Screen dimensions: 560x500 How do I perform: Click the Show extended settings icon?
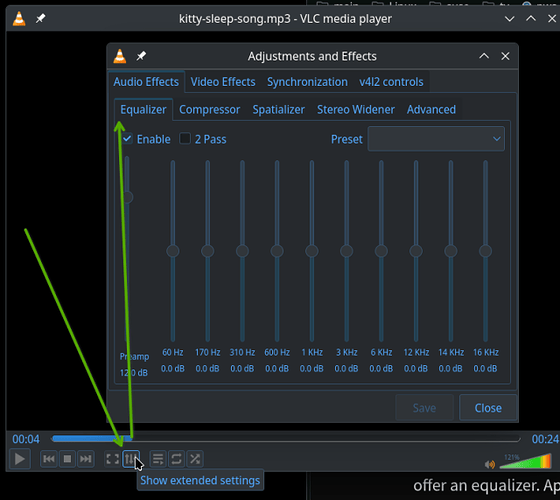click(x=130, y=459)
